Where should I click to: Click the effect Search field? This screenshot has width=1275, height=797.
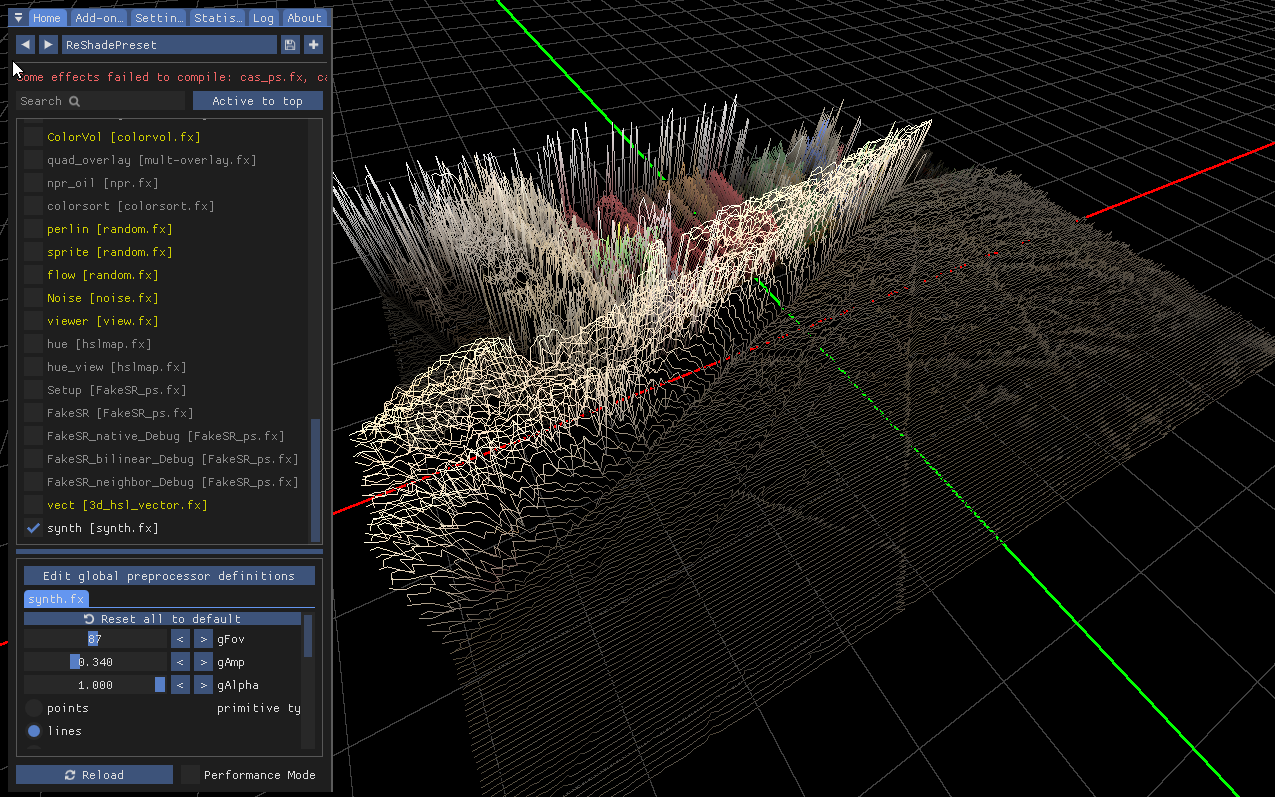[x=100, y=101]
